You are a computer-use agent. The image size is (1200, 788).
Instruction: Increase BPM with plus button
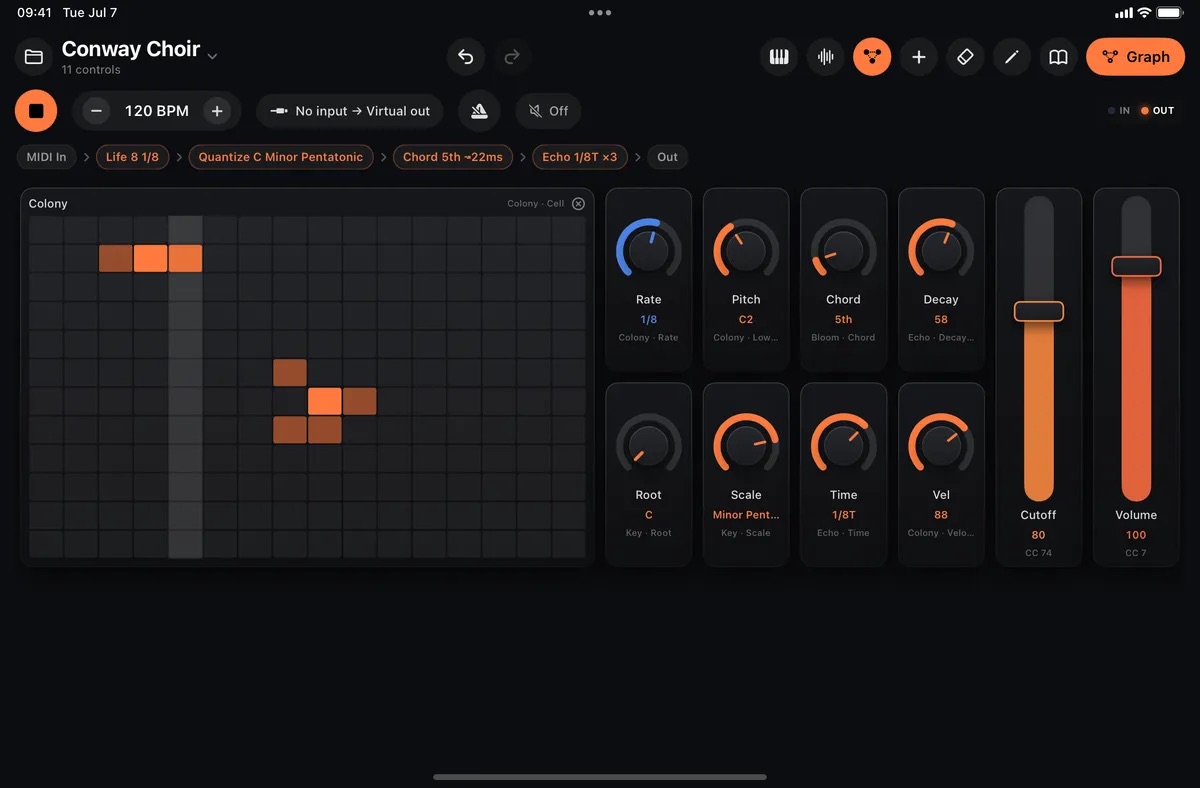coord(217,111)
